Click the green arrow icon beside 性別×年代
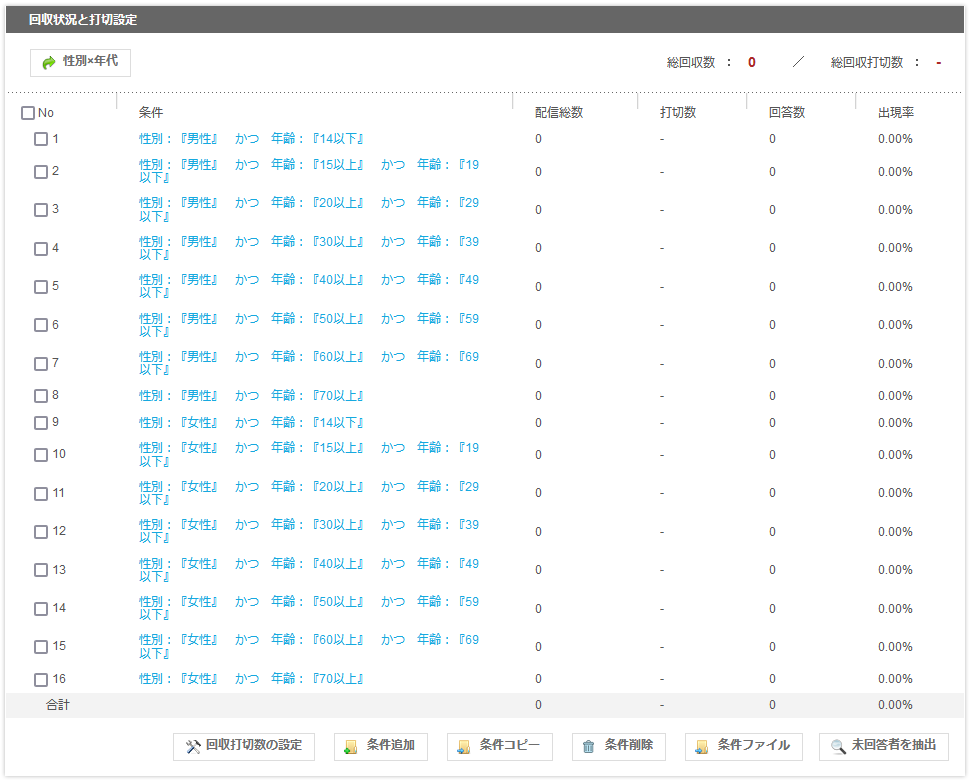This screenshot has height=780, width=970. coord(49,62)
